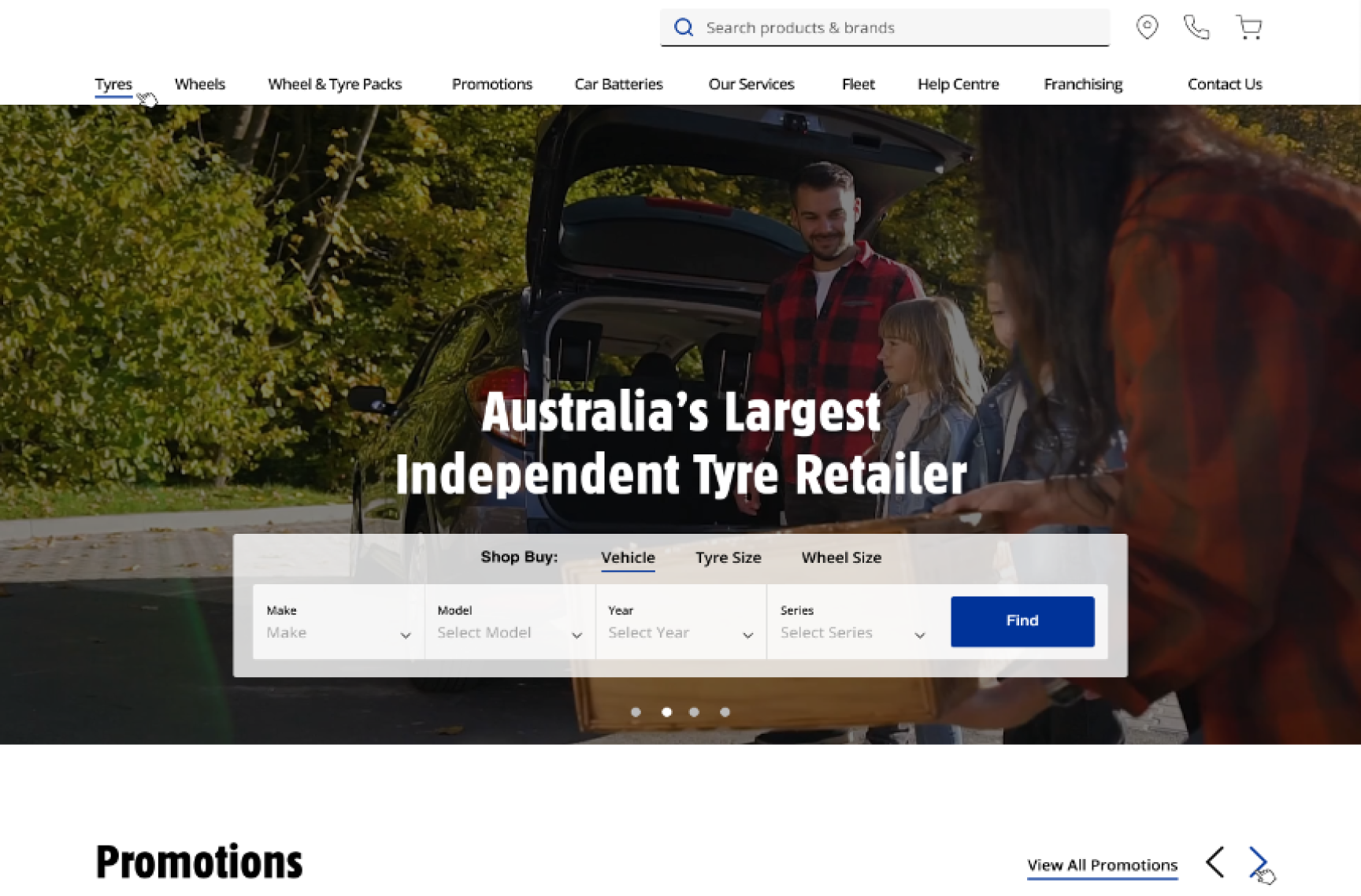Open Our Services menu
Viewport: 1361px width, 896px height.
pos(751,84)
